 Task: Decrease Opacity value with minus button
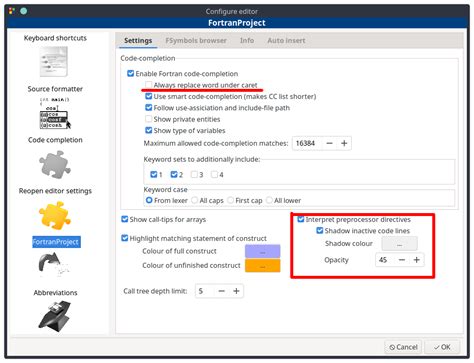pos(402,260)
